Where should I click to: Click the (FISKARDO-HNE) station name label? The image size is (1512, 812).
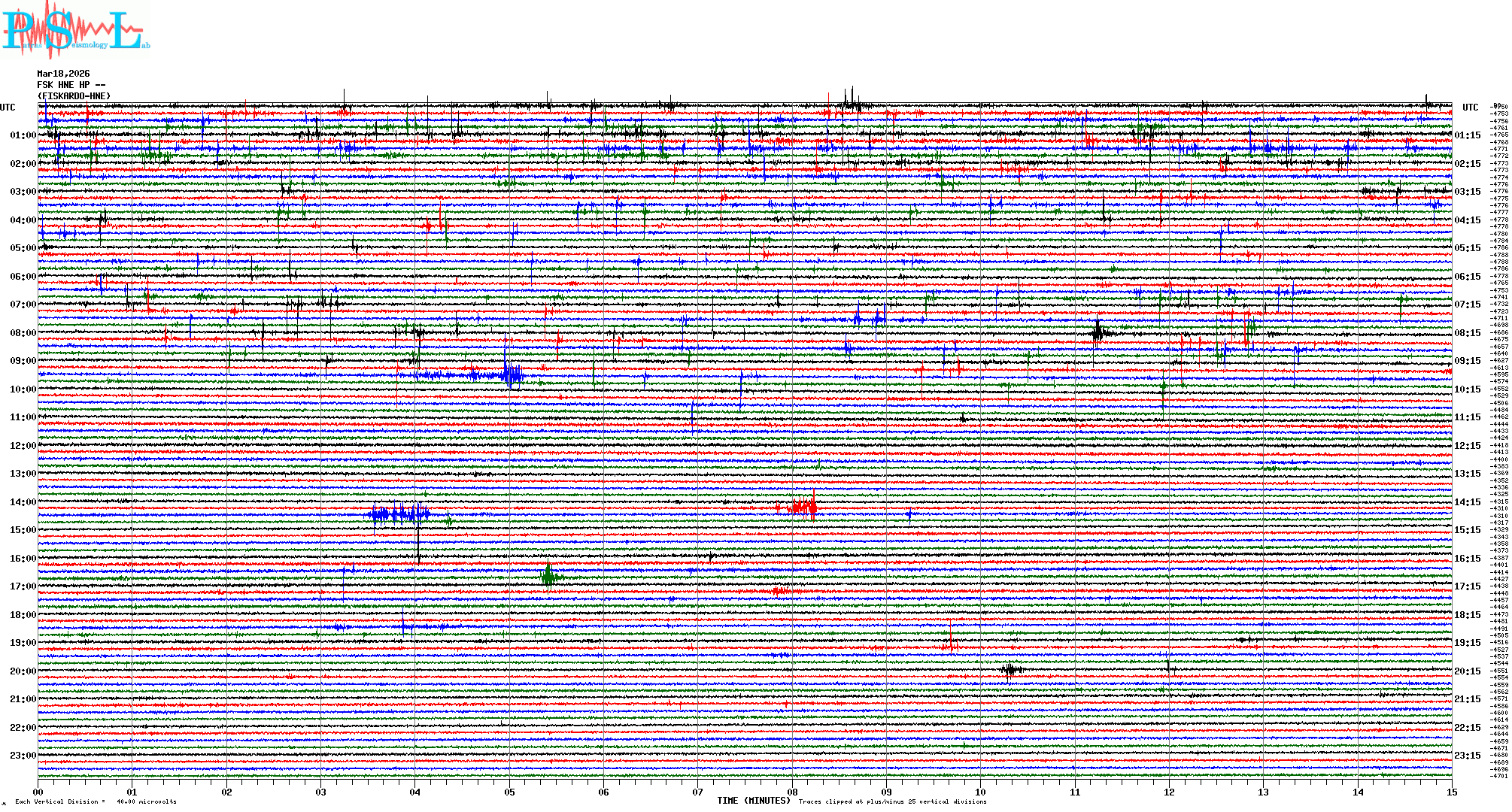pos(74,96)
